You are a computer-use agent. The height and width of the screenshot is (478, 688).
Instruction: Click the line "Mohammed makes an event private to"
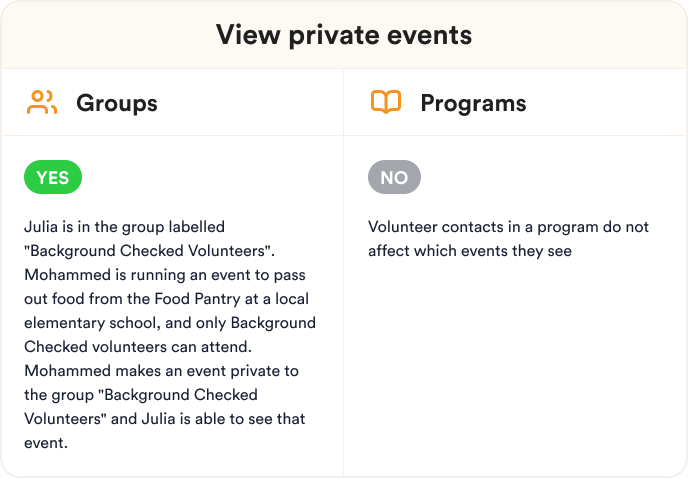tap(161, 371)
